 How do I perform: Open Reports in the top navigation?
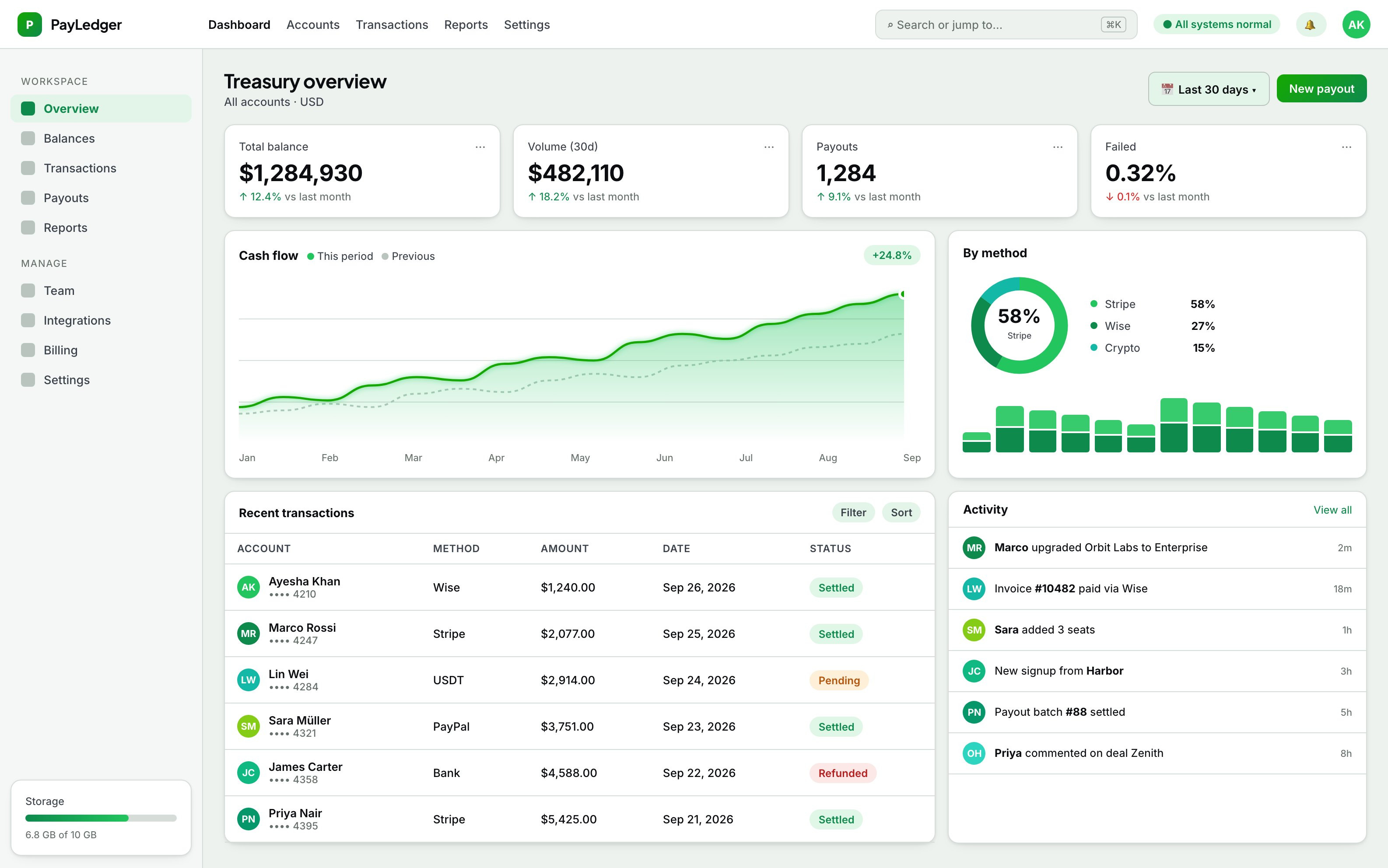466,24
